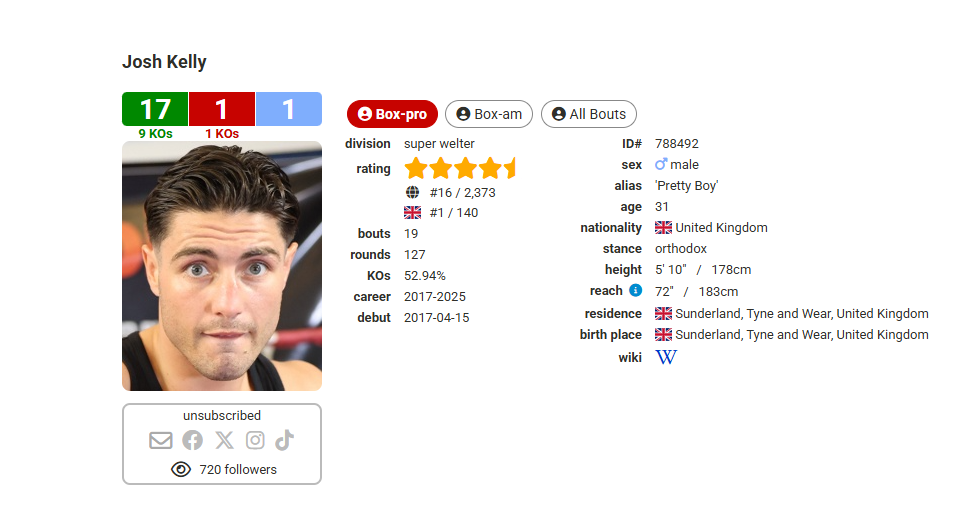This screenshot has height=512, width=955.
Task: Open the Wikipedia wiki icon
Action: tap(666, 357)
